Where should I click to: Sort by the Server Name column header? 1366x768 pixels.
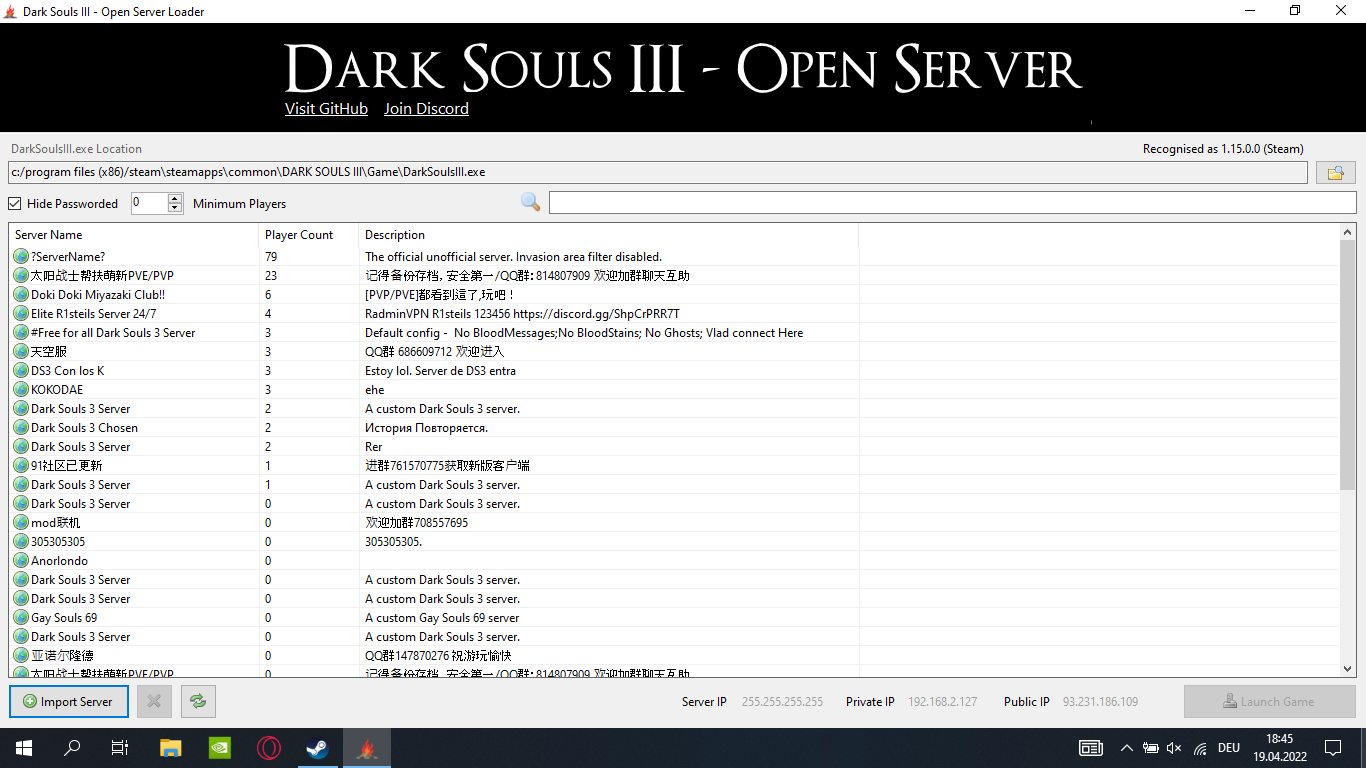click(x=134, y=235)
